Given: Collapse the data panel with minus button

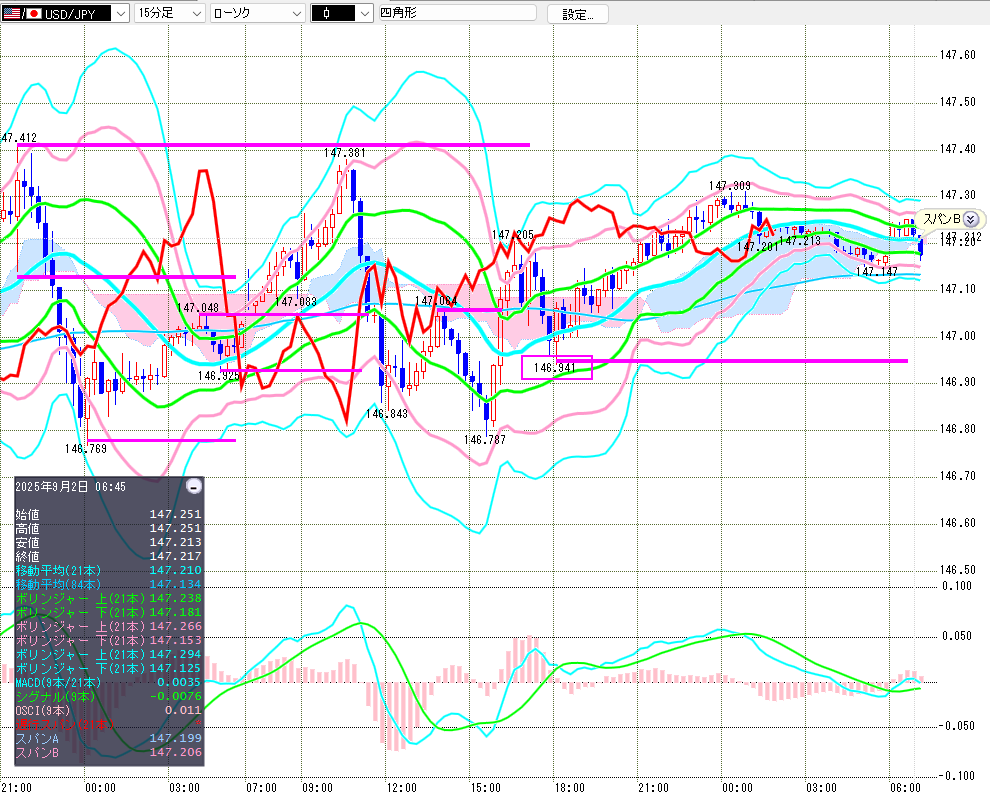Looking at the screenshot, I should [x=194, y=486].
